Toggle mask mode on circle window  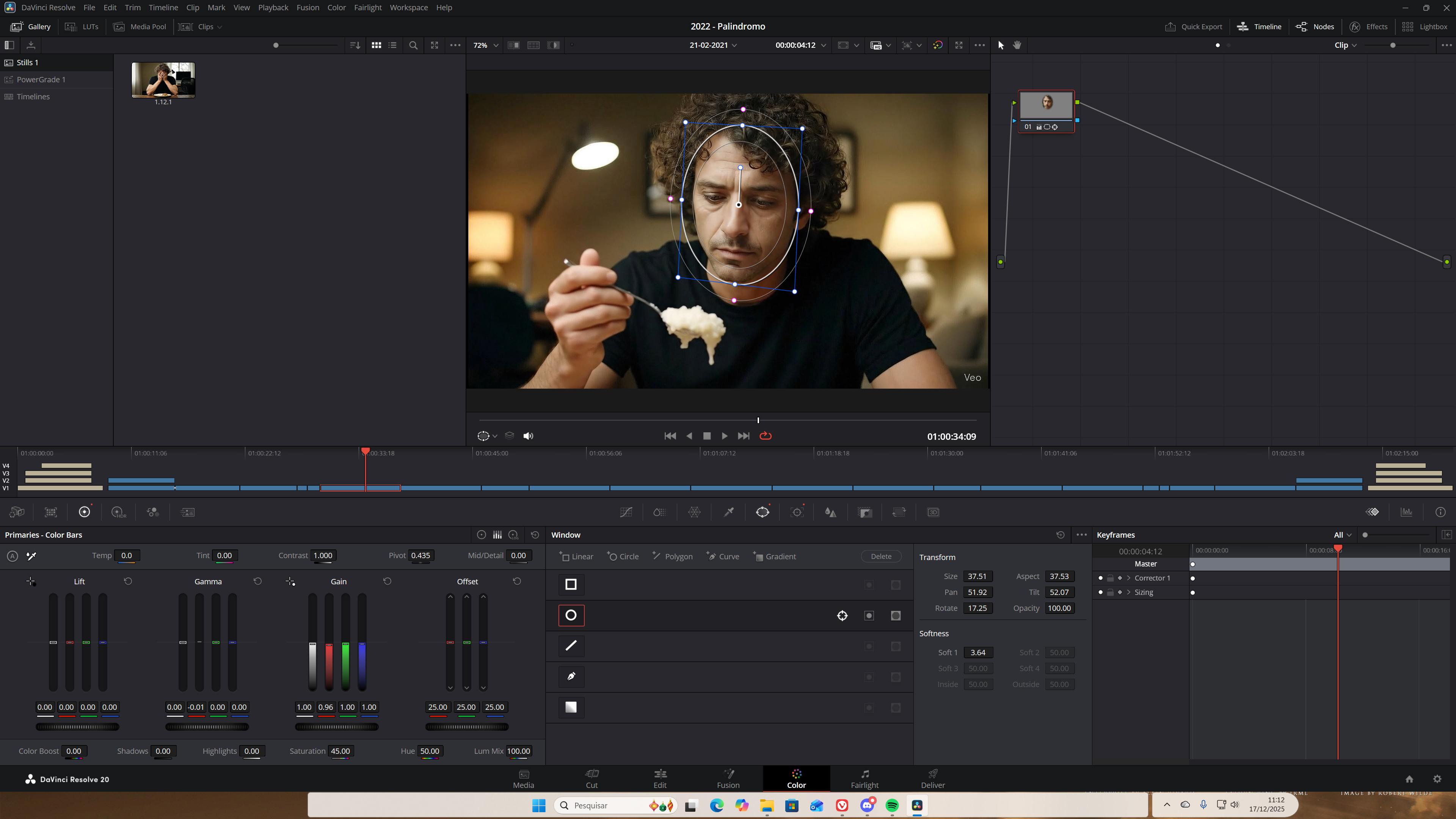895,615
